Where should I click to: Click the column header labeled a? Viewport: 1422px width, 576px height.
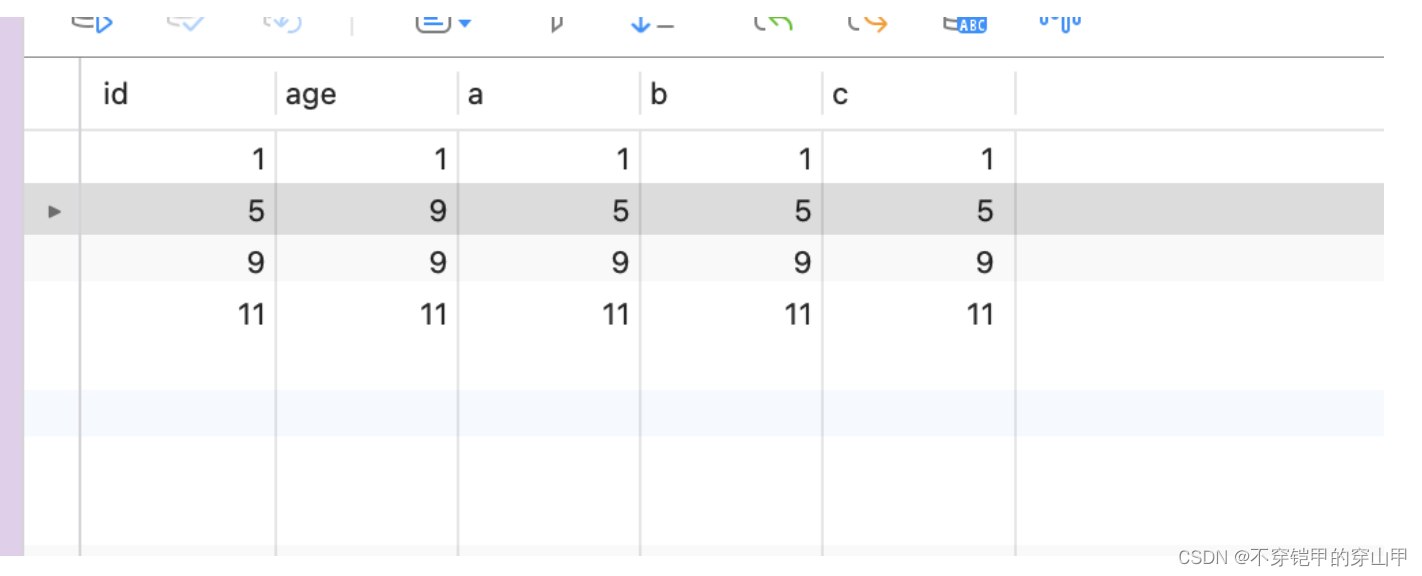549,94
